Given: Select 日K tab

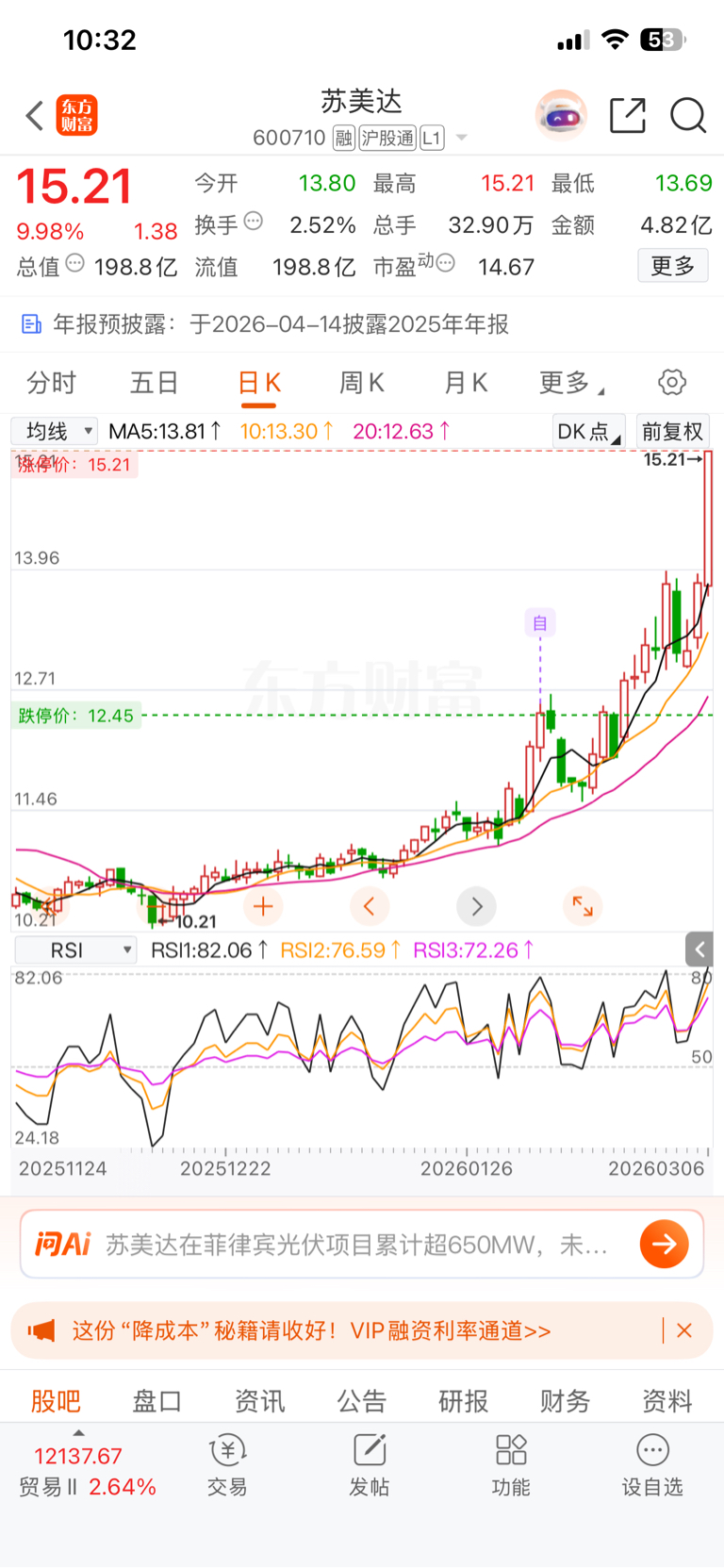Looking at the screenshot, I should (258, 383).
